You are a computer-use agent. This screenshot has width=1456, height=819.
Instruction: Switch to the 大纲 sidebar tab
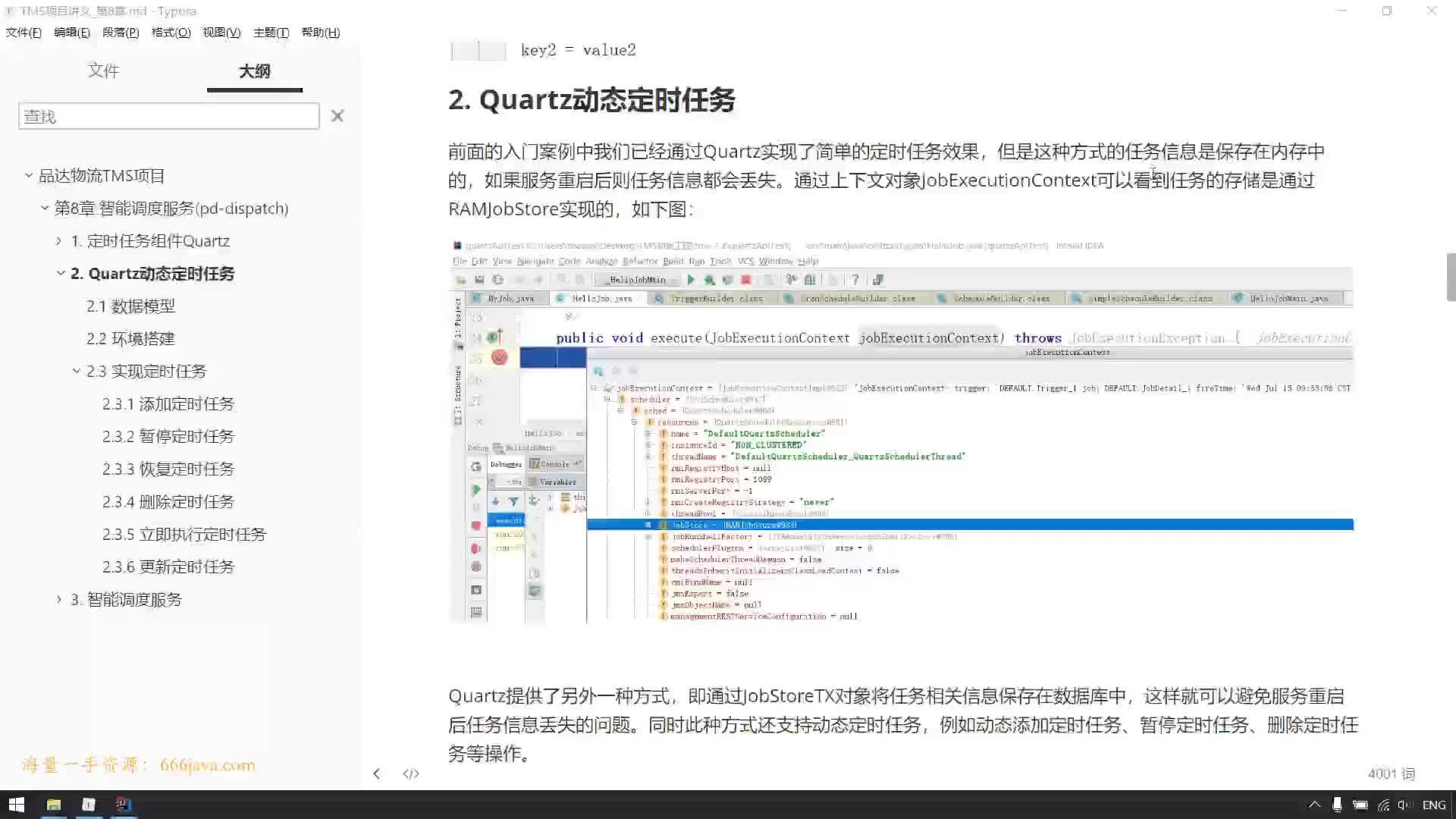[255, 71]
